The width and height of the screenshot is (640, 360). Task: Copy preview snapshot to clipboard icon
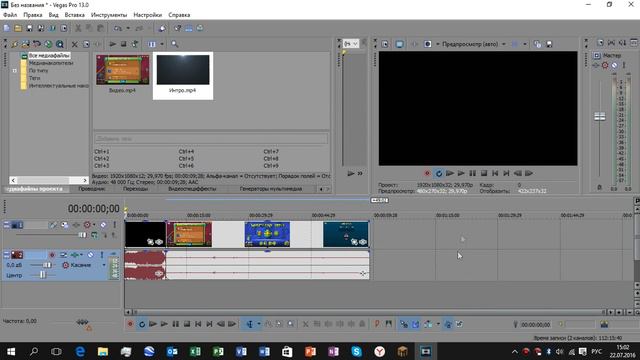click(x=538, y=44)
